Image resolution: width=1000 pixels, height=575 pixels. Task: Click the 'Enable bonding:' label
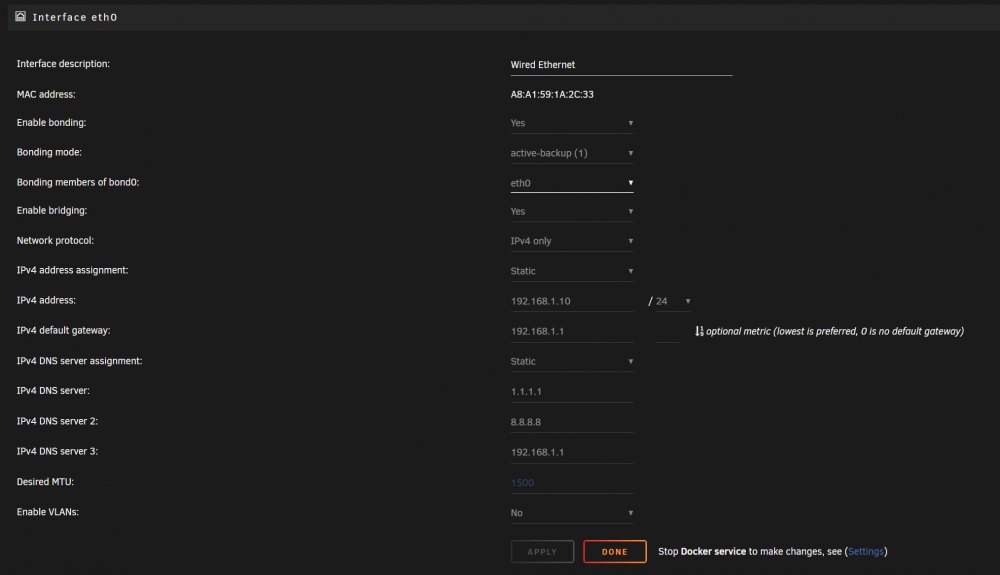point(52,122)
